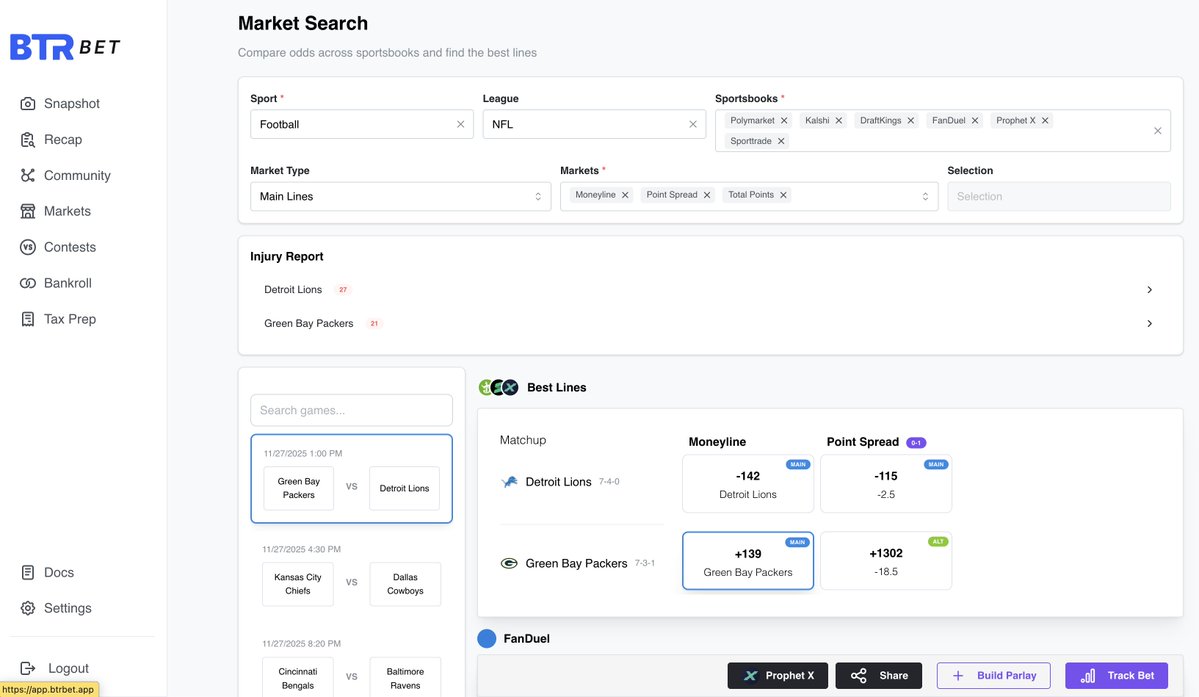Select the Cincinnati Bengals team box
Viewport: 1199px width, 697px height.
pos(297,677)
